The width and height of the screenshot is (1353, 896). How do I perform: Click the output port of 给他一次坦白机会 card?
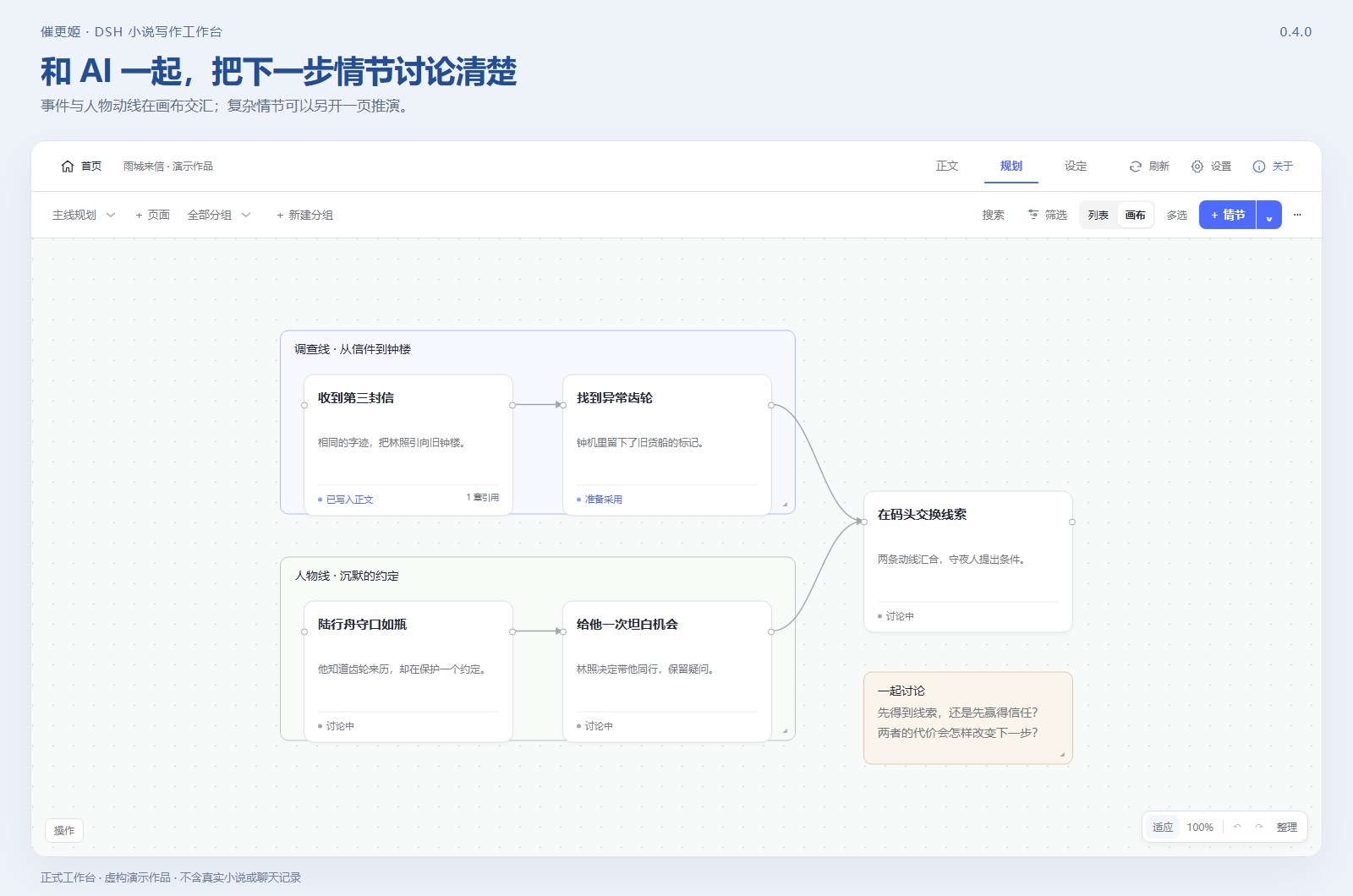tap(771, 631)
